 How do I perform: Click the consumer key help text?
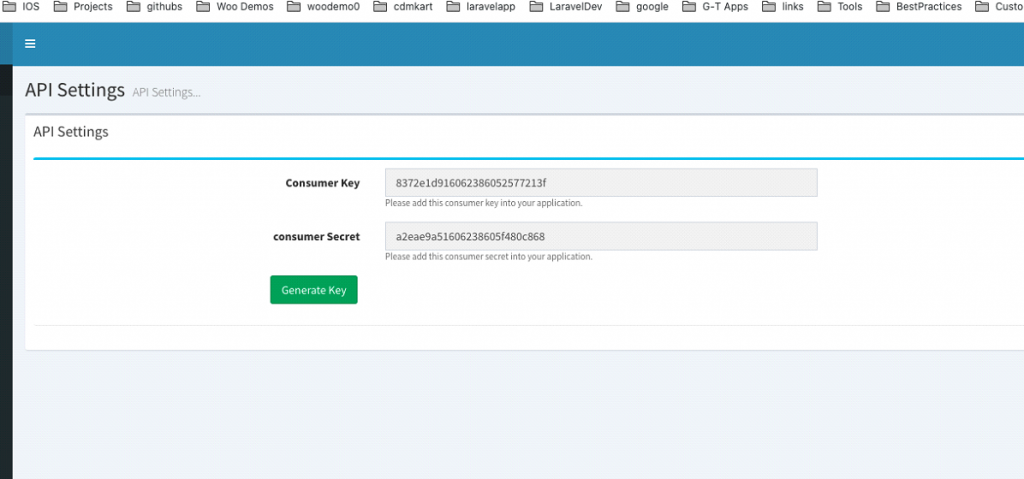483,203
